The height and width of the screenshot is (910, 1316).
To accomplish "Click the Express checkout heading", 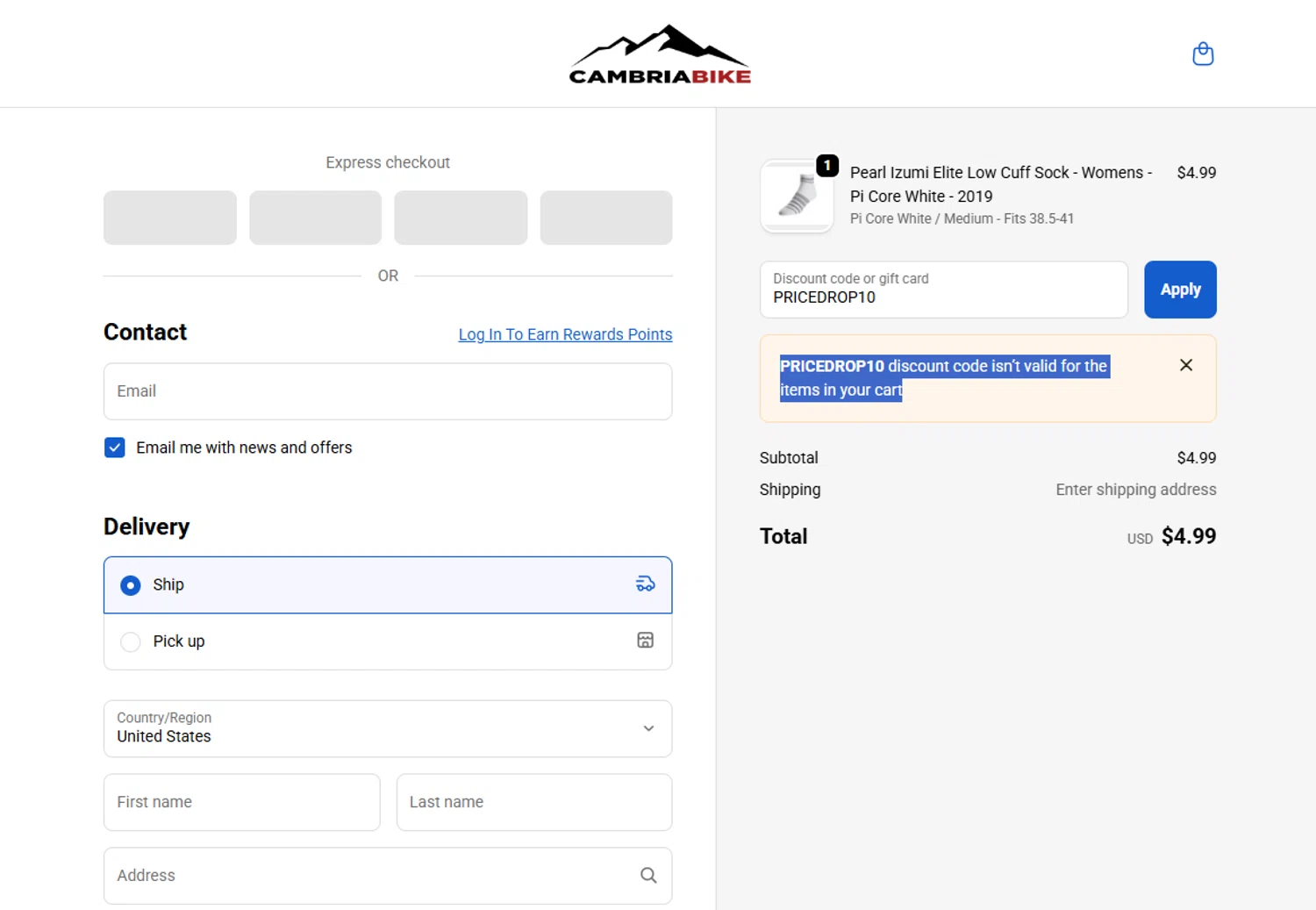I will [388, 162].
